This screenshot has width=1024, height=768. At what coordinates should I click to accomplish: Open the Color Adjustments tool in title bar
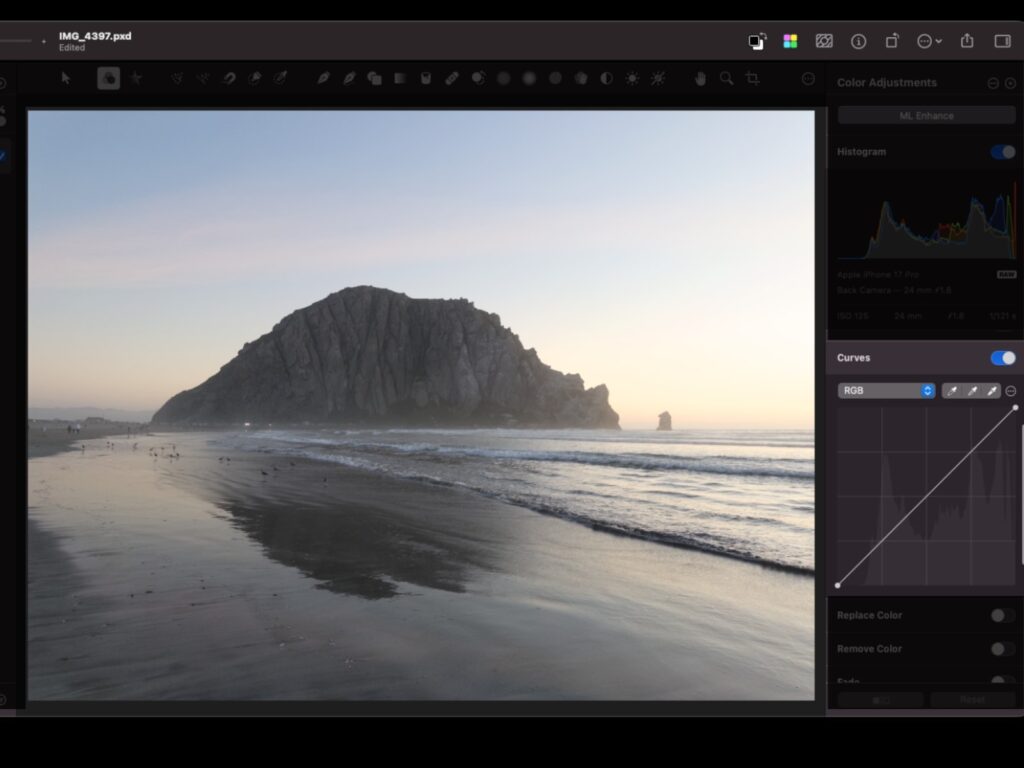[x=790, y=41]
